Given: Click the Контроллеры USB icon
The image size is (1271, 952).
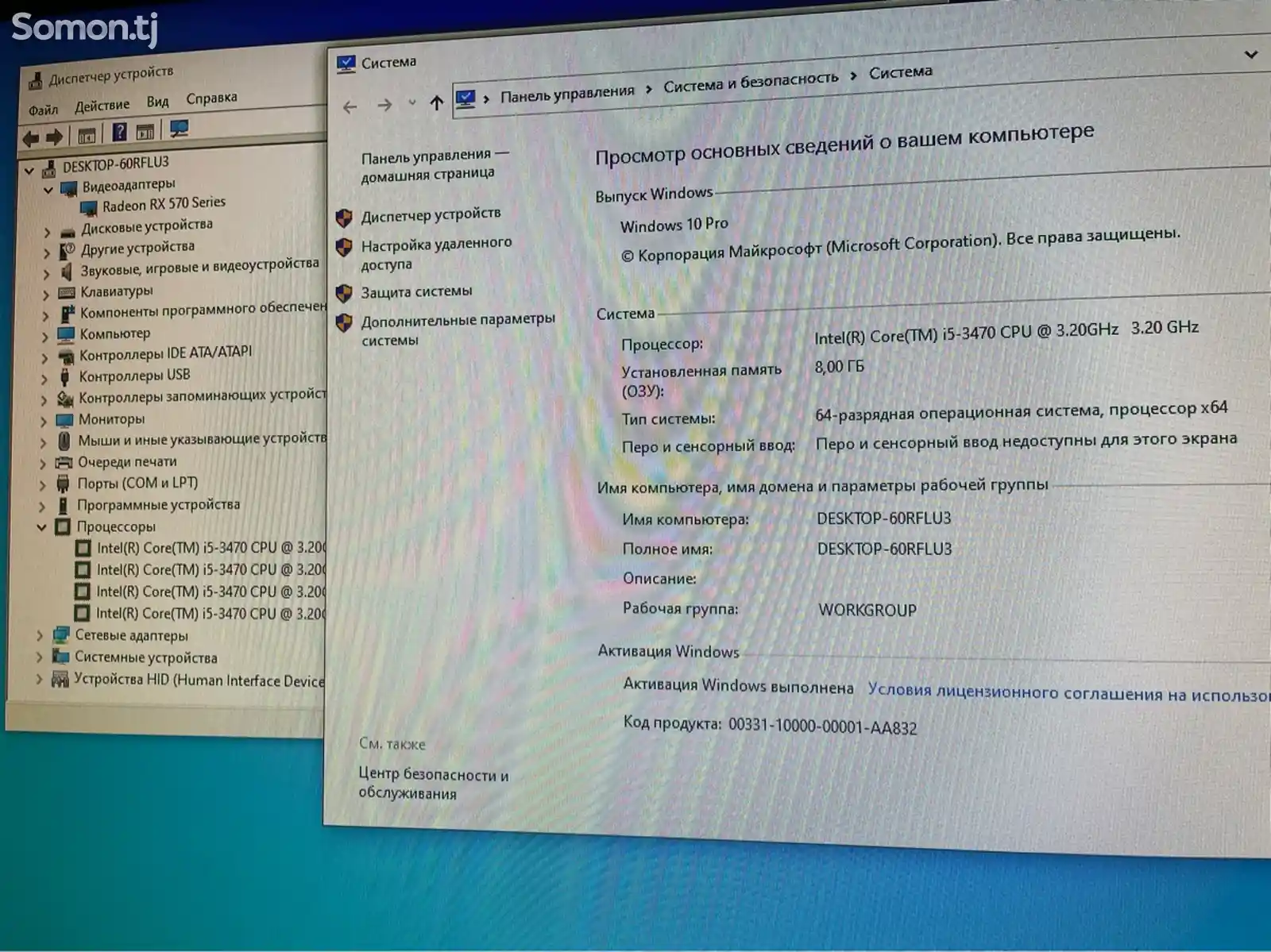Looking at the screenshot, I should [66, 377].
